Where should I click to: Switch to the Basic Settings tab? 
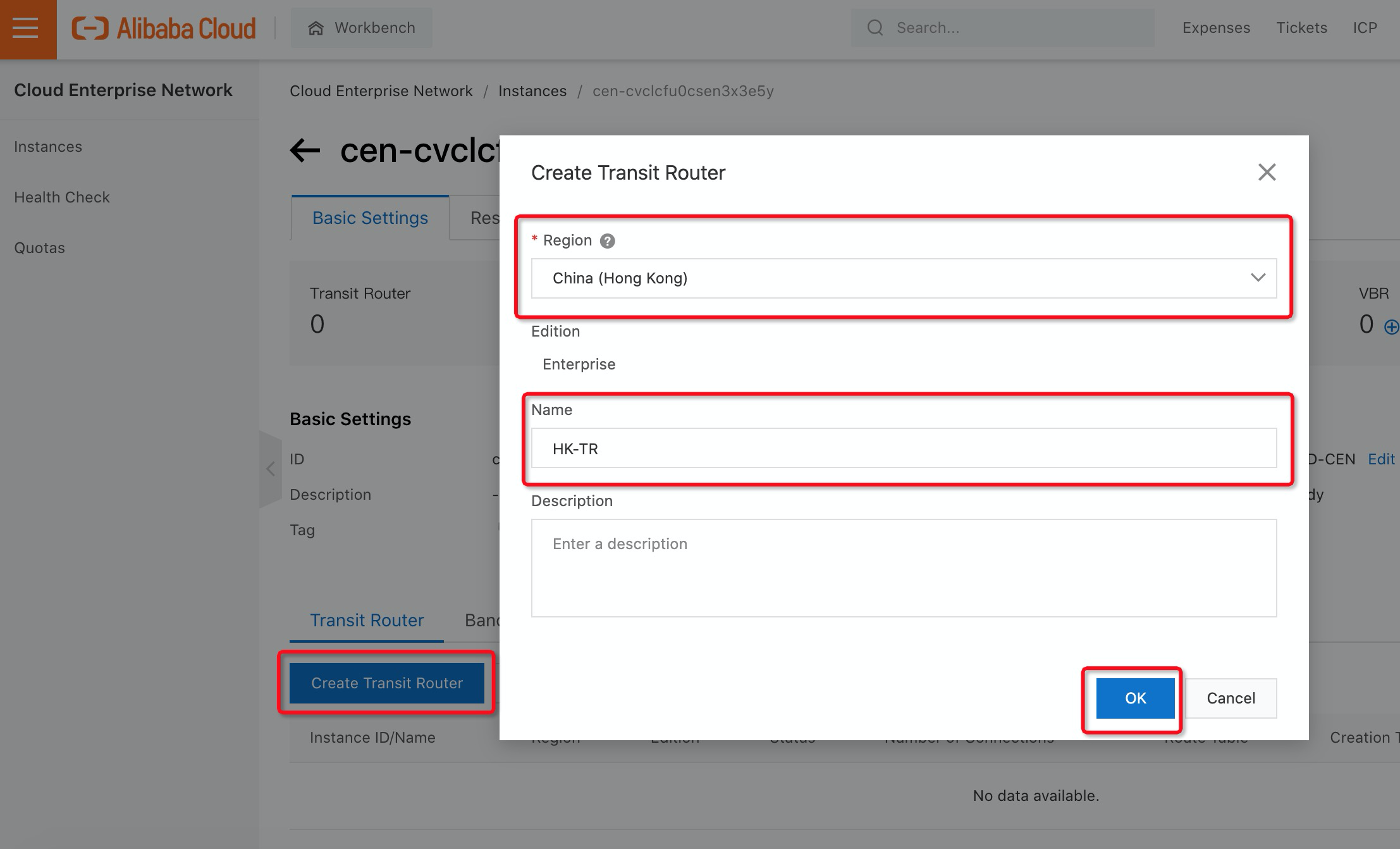(370, 218)
